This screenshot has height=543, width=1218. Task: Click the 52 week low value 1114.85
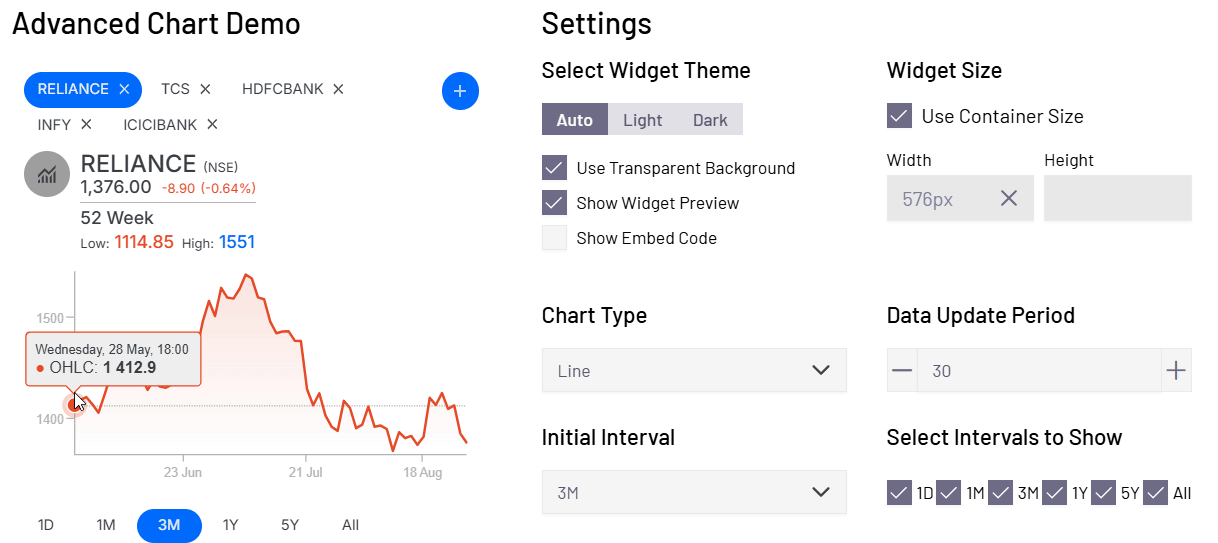(144, 242)
